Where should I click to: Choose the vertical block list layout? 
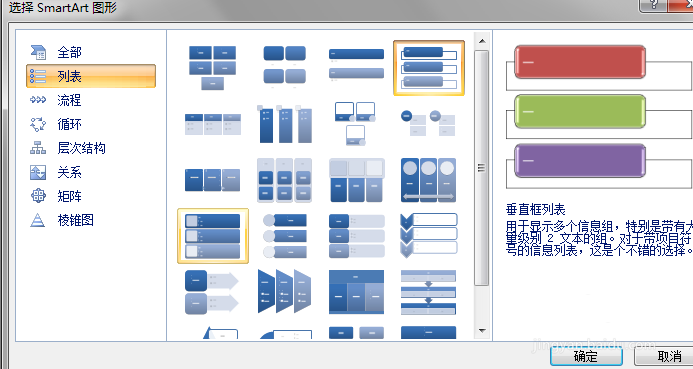point(356,236)
